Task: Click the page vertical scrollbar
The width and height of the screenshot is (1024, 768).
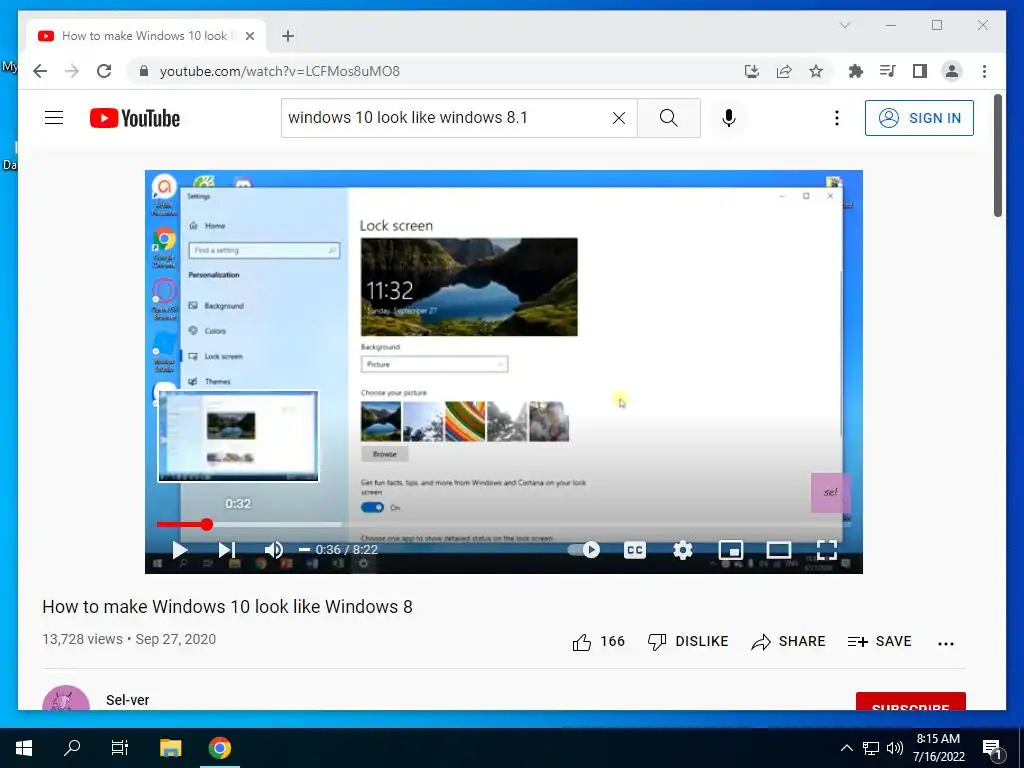Action: tap(997, 155)
